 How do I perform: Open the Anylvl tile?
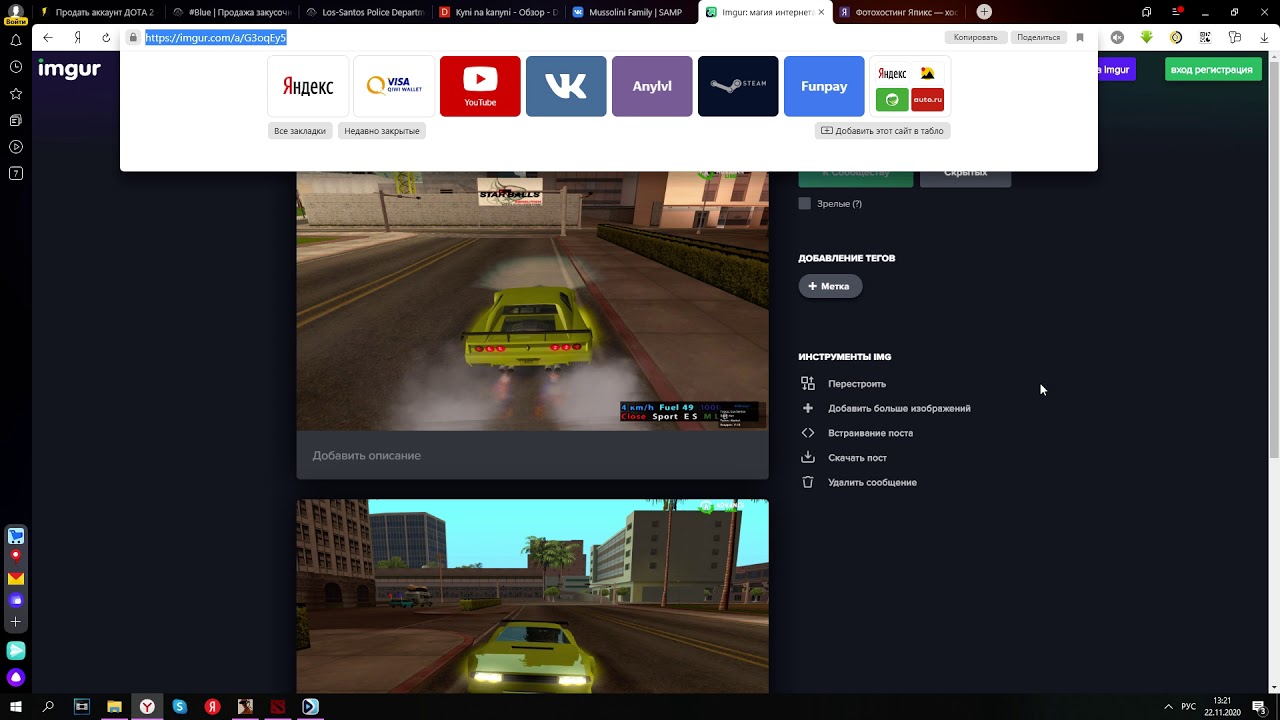652,86
